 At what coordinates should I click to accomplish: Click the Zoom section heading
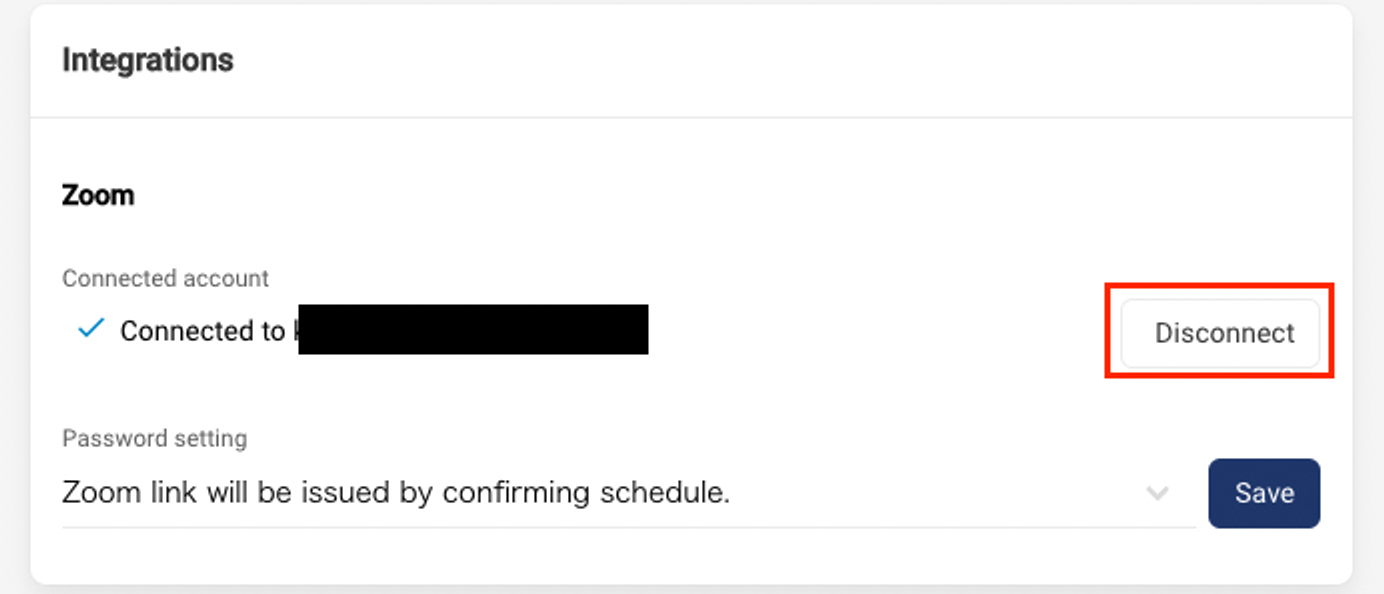(98, 194)
